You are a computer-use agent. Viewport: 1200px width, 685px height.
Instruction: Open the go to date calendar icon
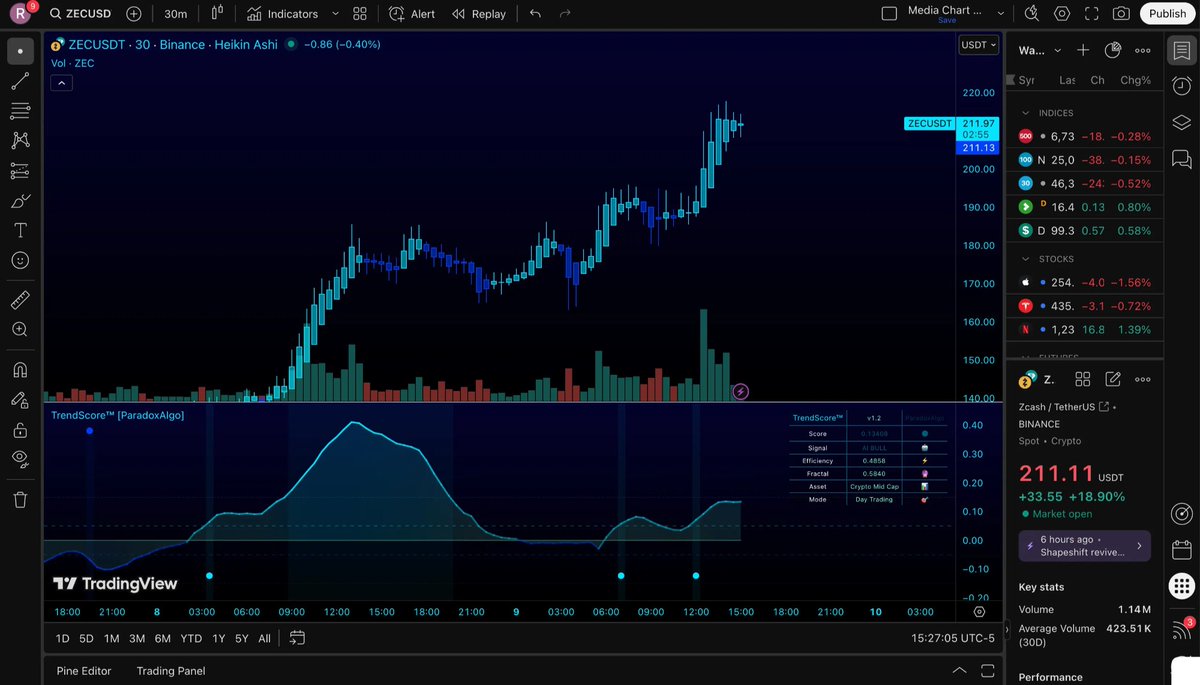point(297,638)
